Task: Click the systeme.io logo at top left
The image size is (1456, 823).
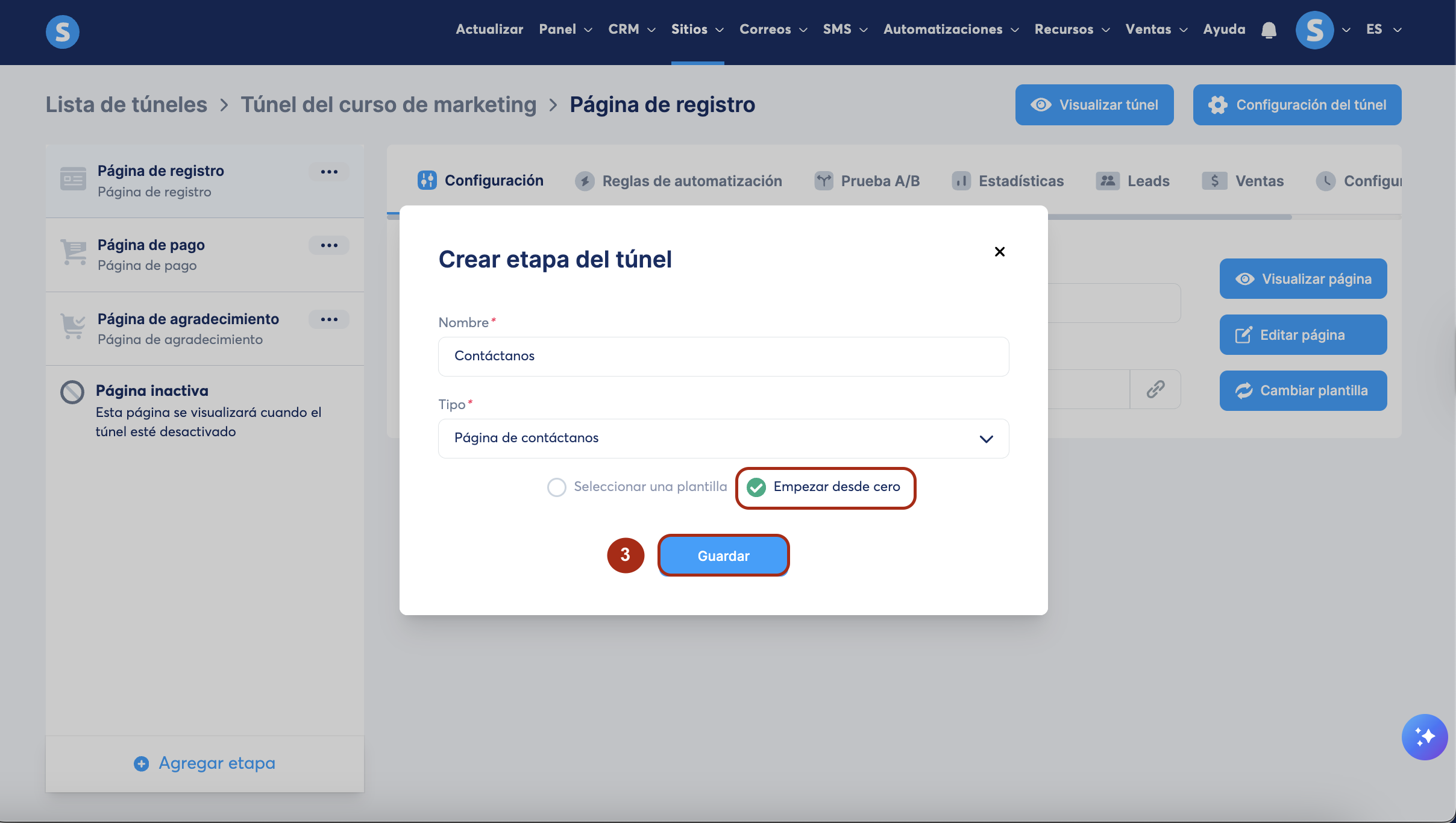Action: pyautogui.click(x=63, y=32)
